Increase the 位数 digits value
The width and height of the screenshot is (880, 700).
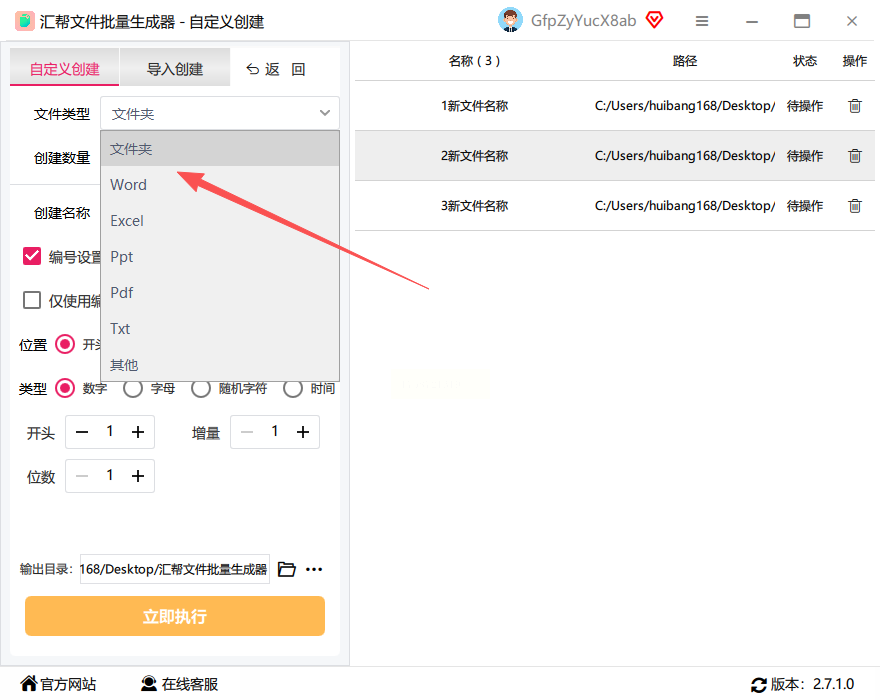pos(138,476)
